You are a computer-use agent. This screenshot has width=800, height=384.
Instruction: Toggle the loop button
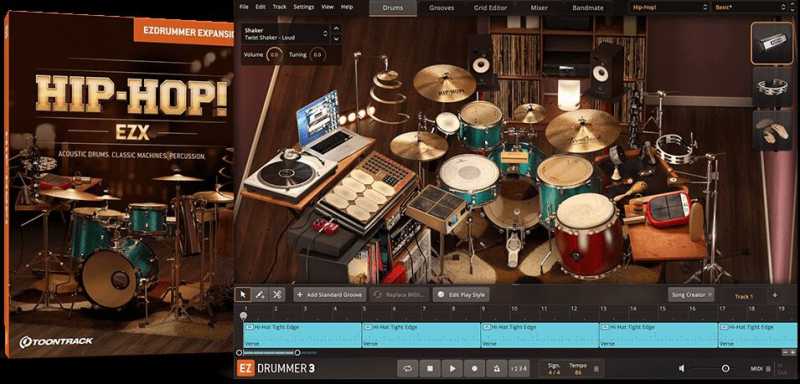(408, 368)
